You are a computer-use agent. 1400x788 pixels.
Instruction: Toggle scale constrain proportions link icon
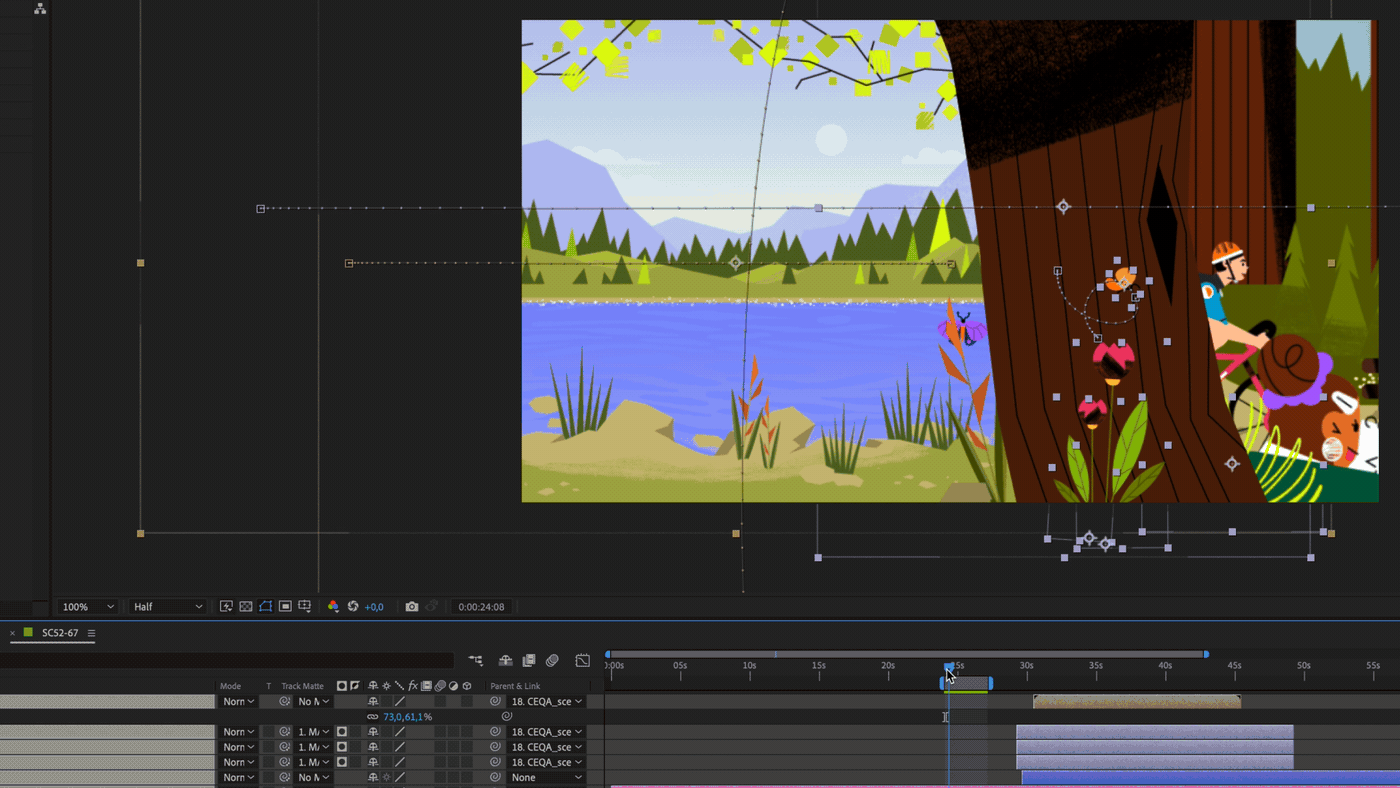[373, 717]
